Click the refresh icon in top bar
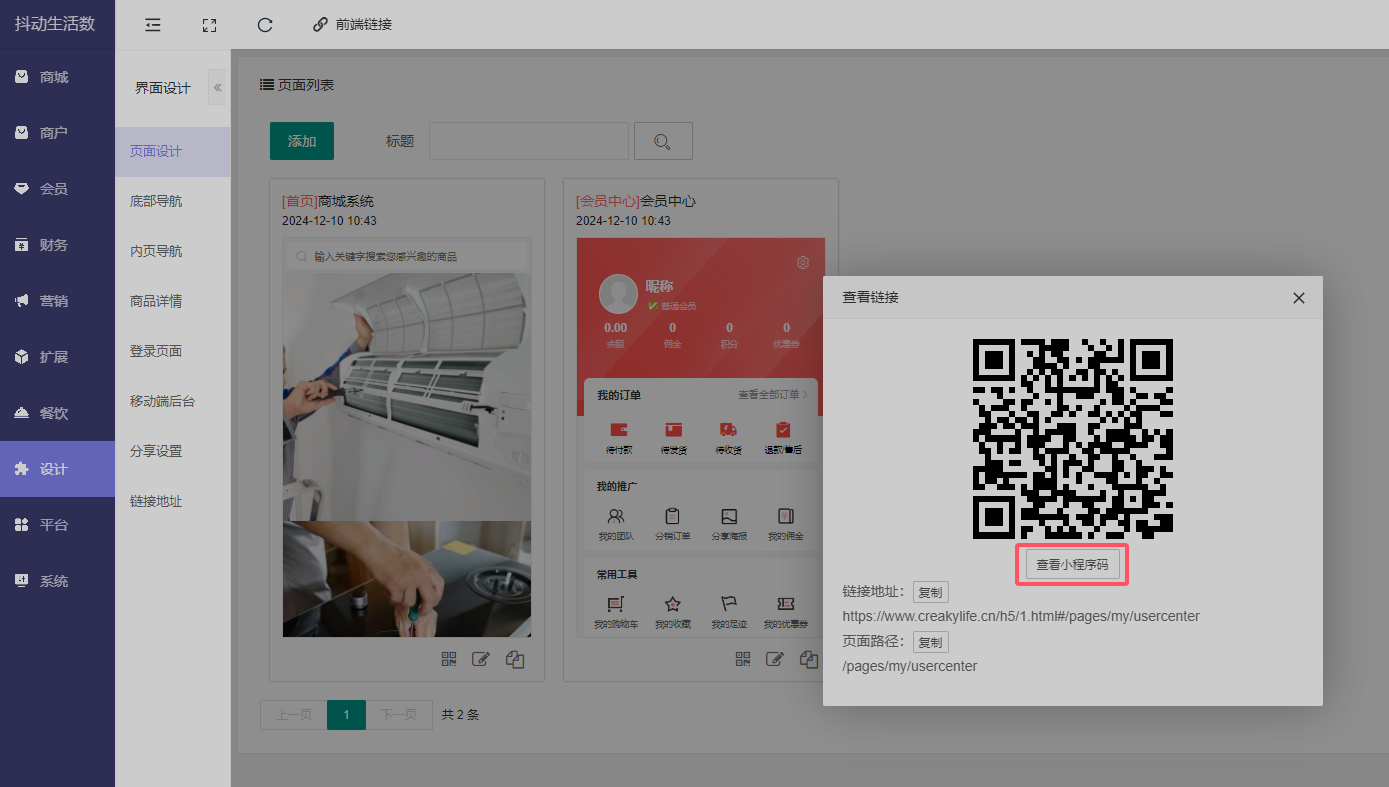The image size is (1389, 787). pyautogui.click(x=265, y=25)
